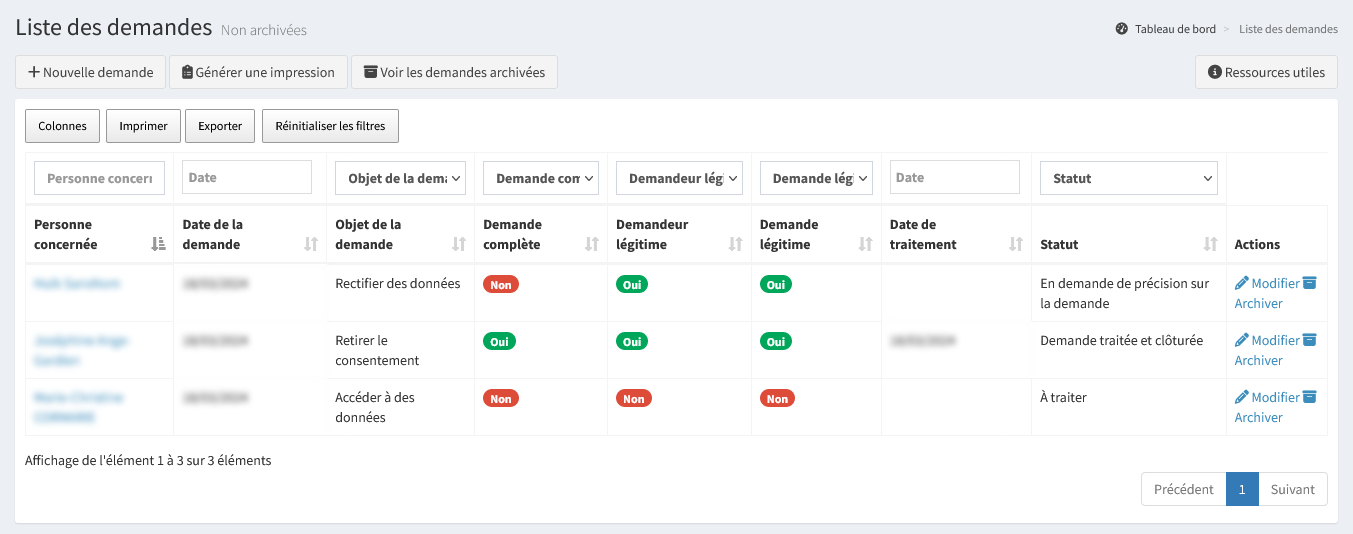Focus the Personne concernée filter field
The image size is (1353, 534).
(99, 178)
